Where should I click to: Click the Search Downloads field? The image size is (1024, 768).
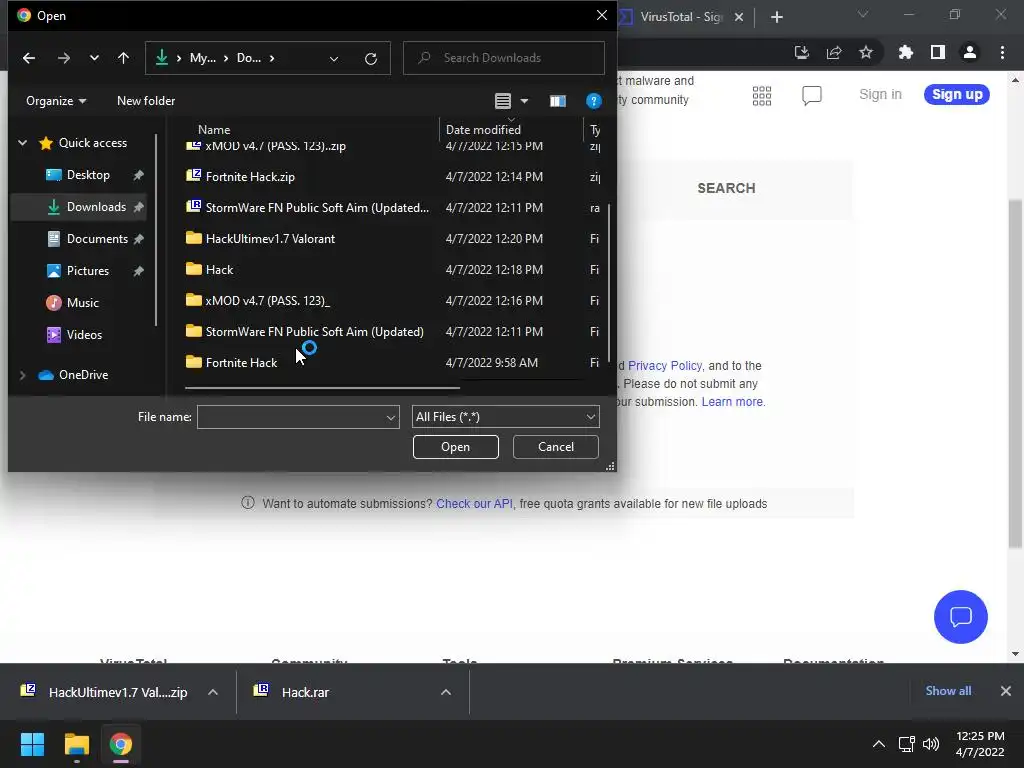tap(504, 58)
